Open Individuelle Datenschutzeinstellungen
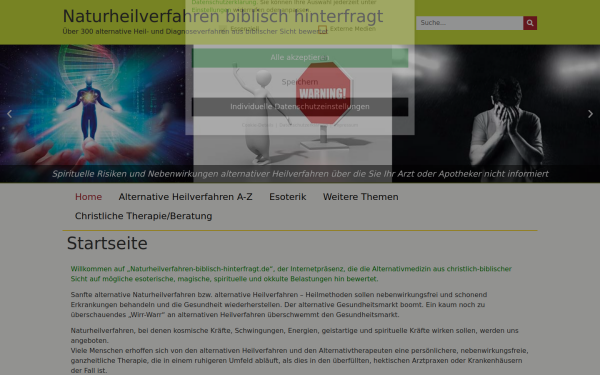The width and height of the screenshot is (600, 375). [x=300, y=107]
